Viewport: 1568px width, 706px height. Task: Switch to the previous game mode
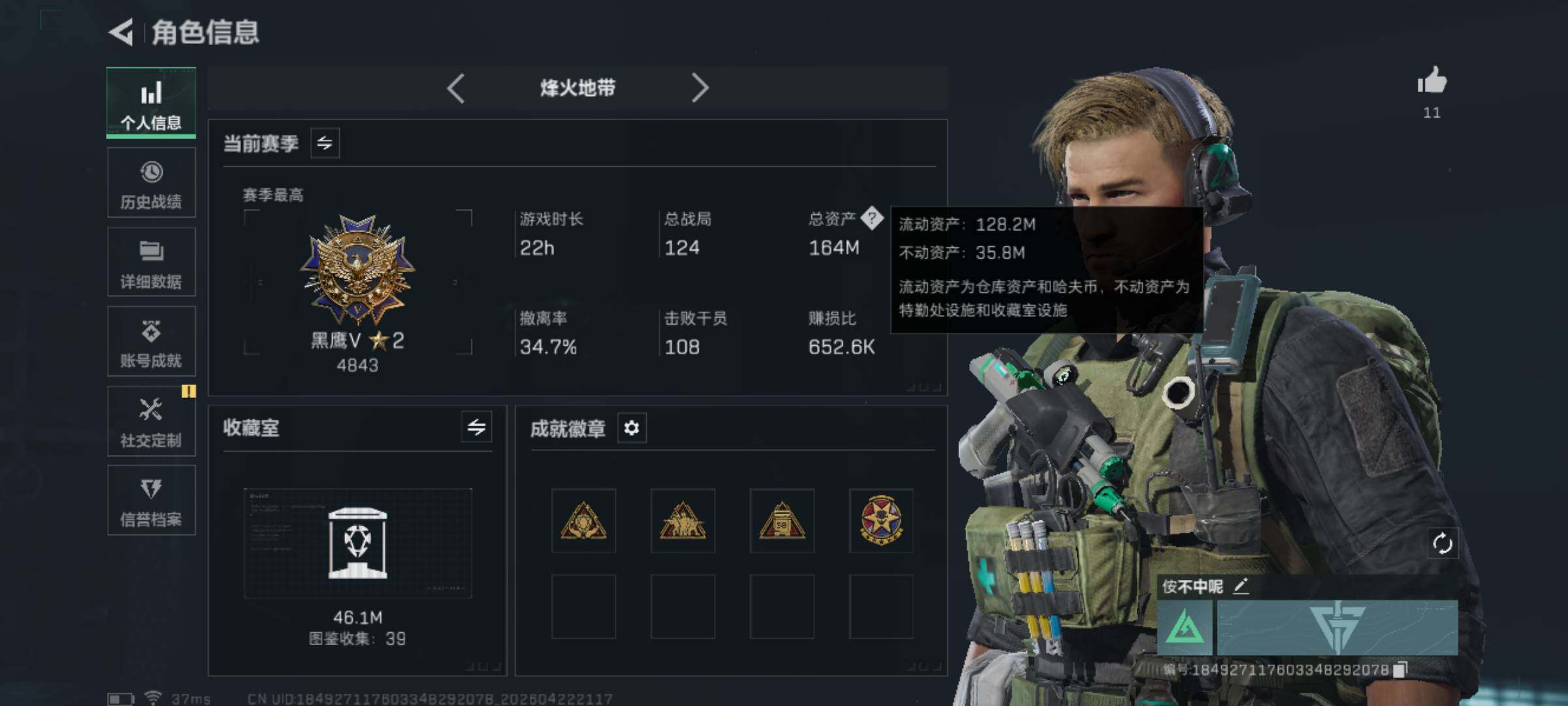pyautogui.click(x=456, y=88)
